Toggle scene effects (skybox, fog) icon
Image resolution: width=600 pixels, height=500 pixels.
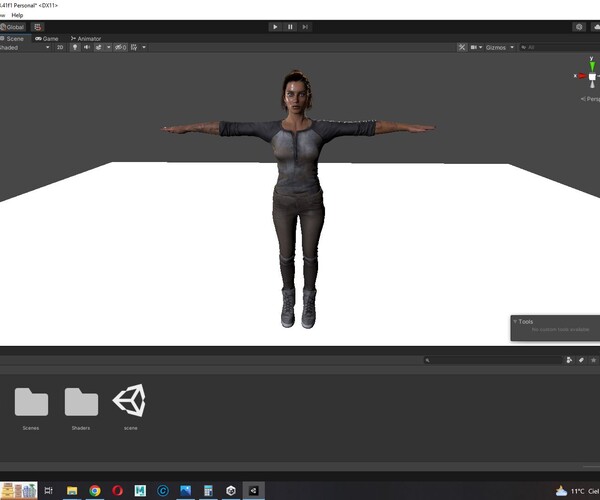(99, 47)
